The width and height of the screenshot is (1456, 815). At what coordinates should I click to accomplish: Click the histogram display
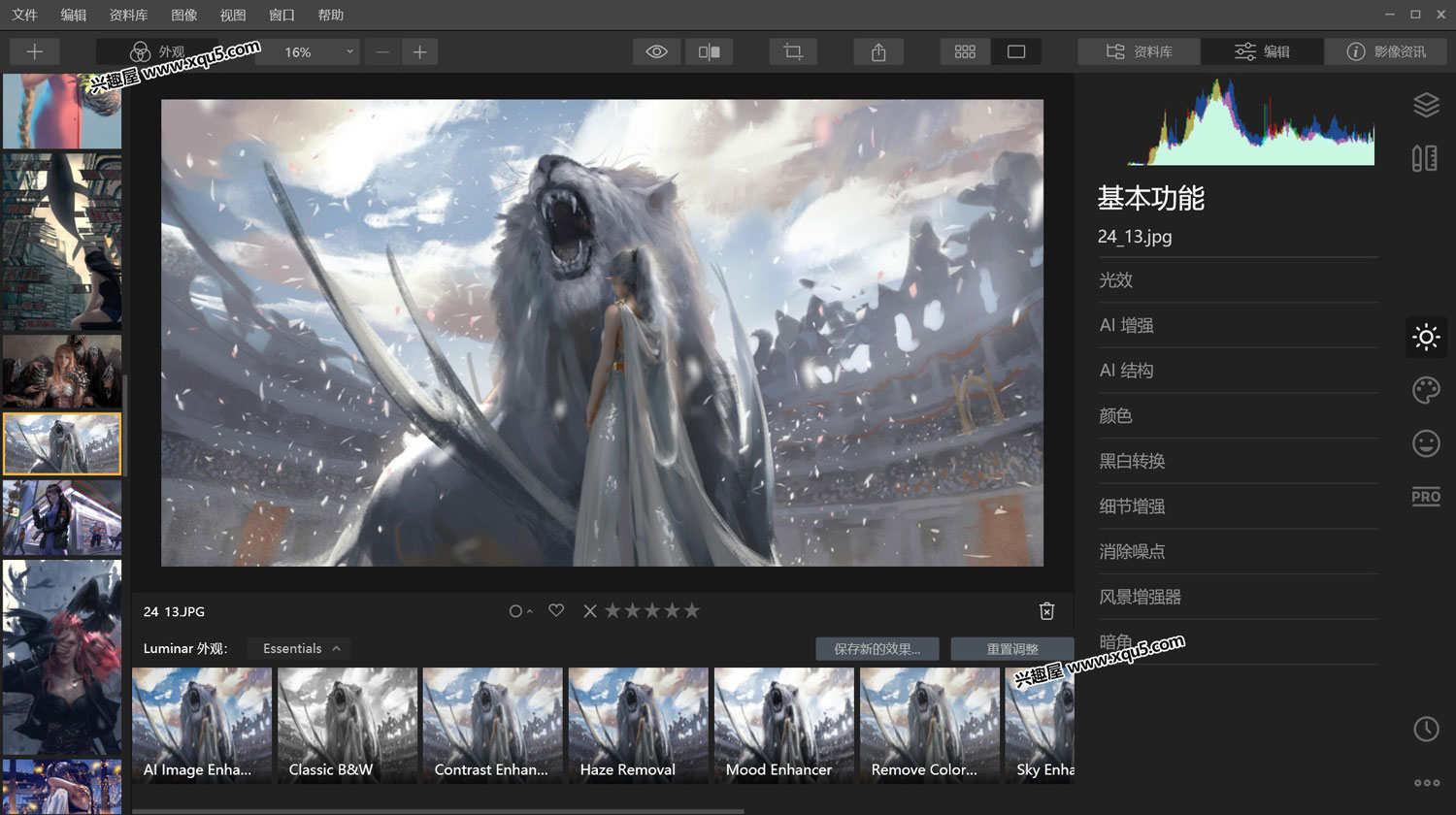1251,122
